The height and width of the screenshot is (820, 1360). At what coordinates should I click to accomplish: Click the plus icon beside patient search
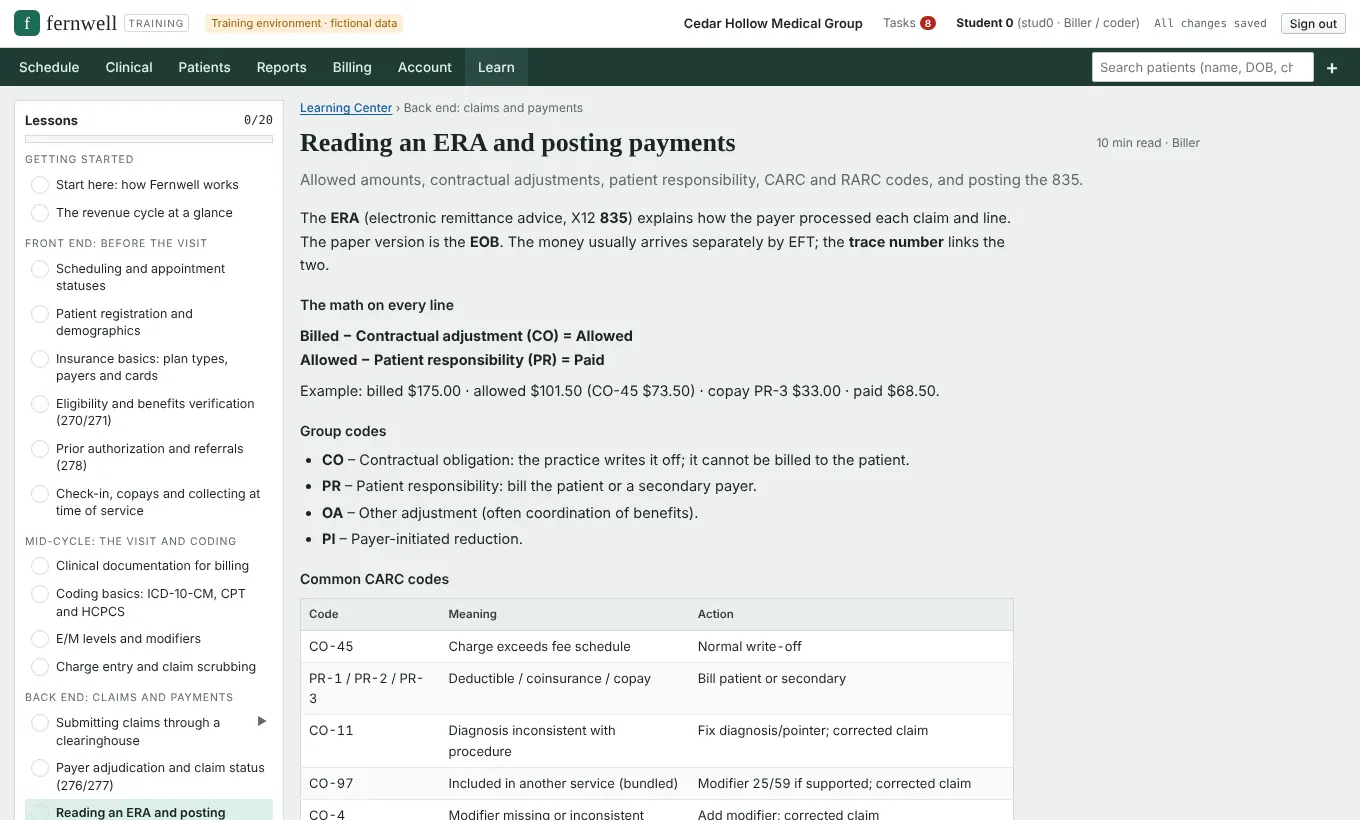click(1332, 68)
